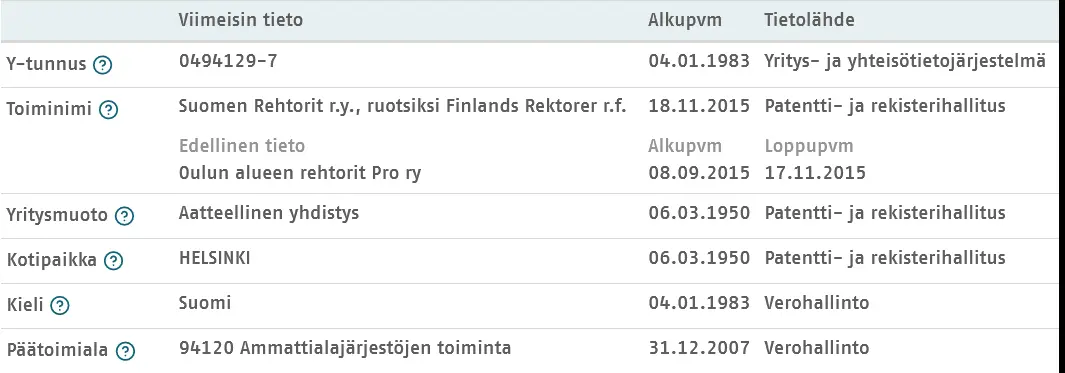
Task: Open the help icon next to Kotipaikka
Action: pos(113,261)
